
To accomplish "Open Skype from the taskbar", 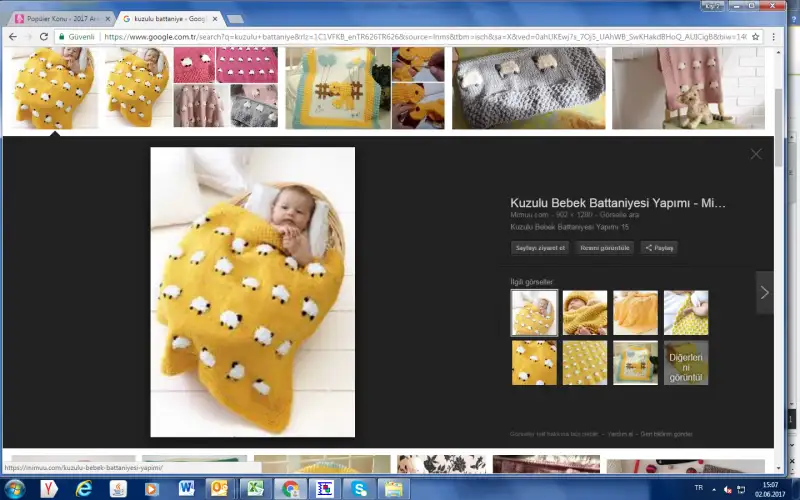I will coord(358,488).
